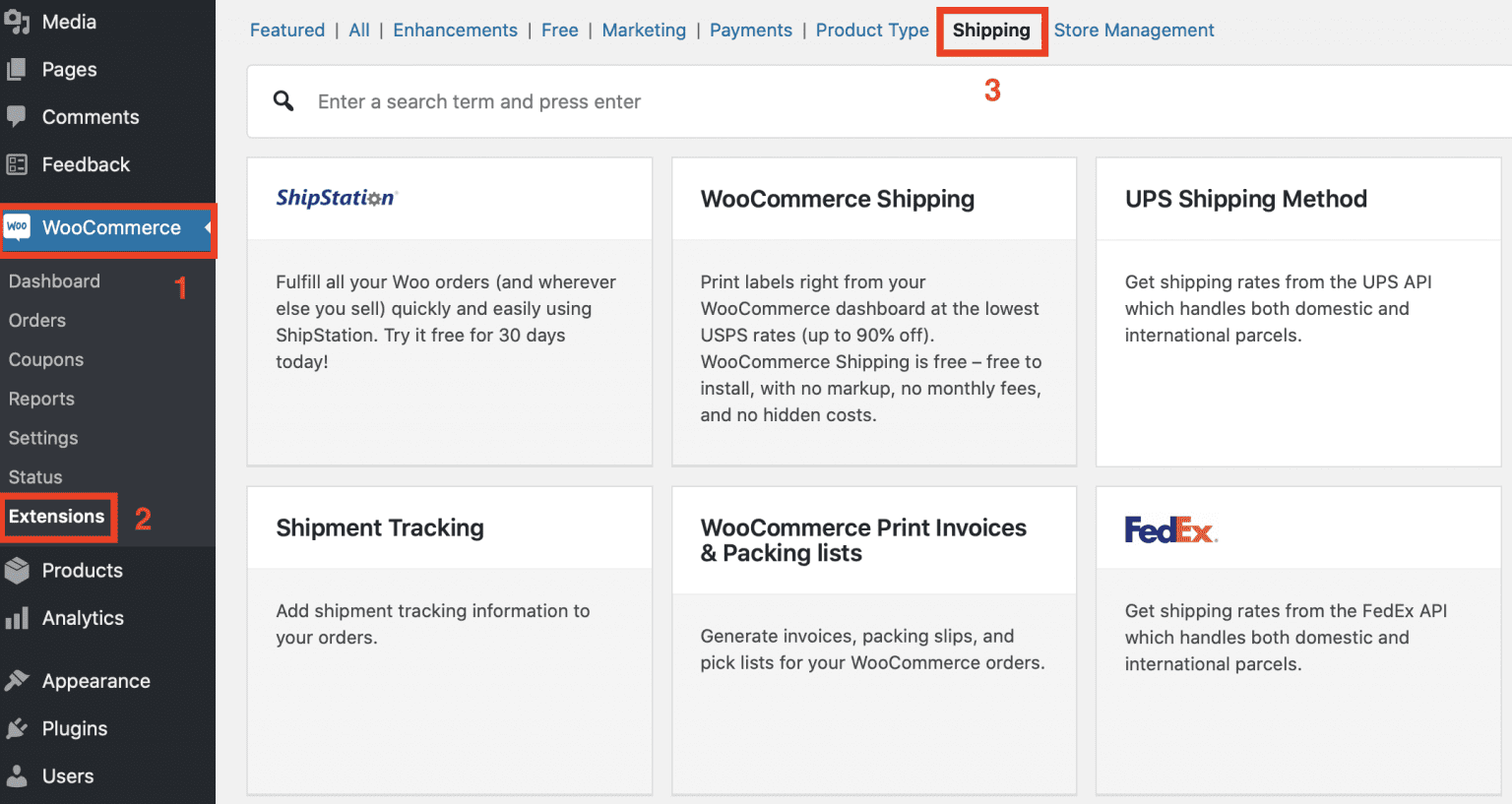The height and width of the screenshot is (804, 1512).
Task: Collapse the WooCommerce submenu via its arrow
Action: pos(209,227)
